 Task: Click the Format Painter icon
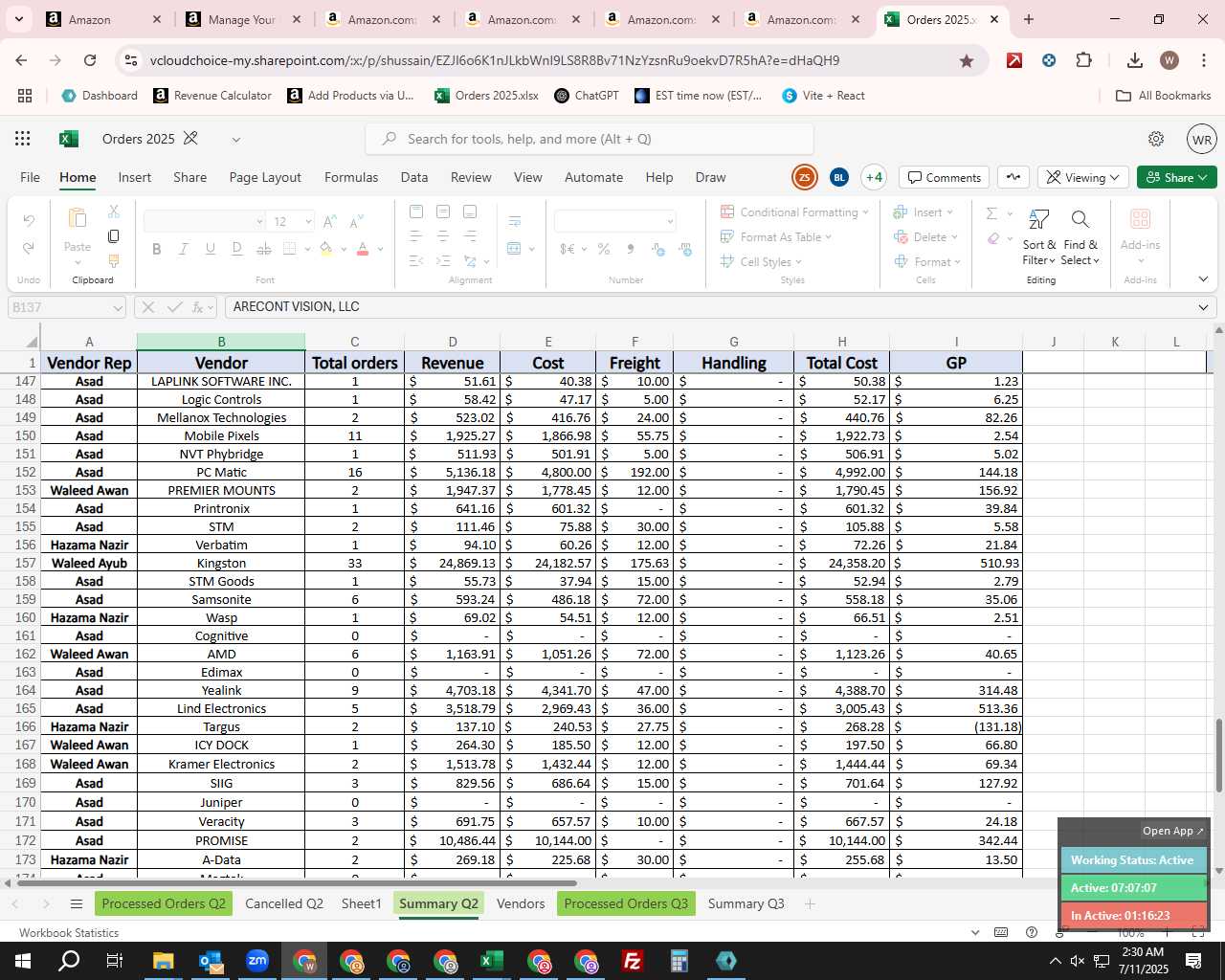(x=114, y=260)
